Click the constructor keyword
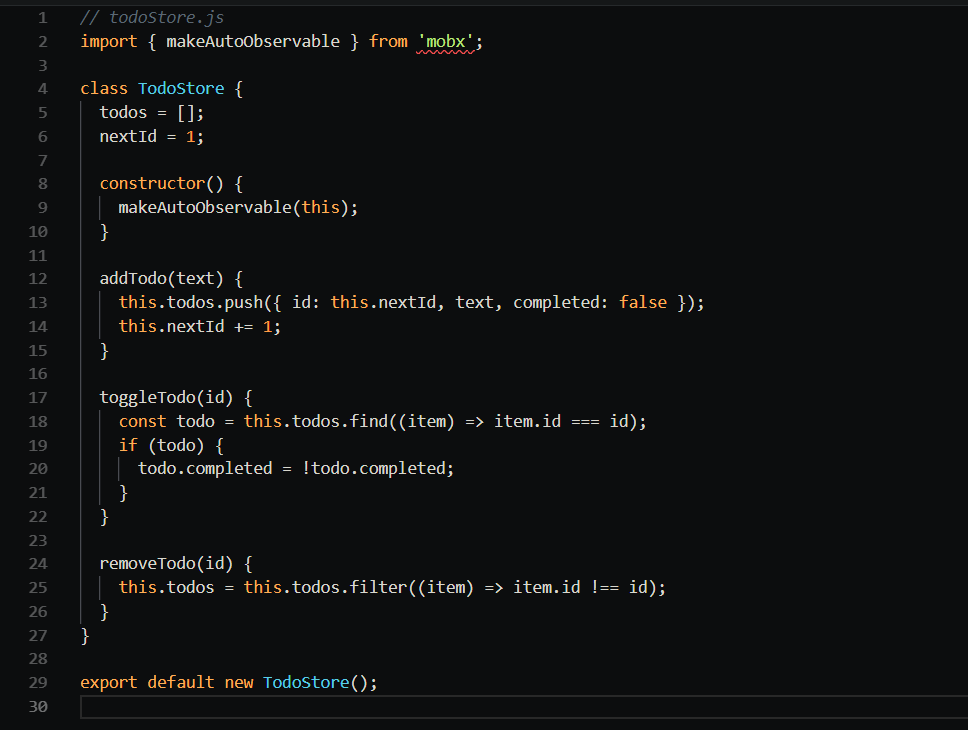Image resolution: width=968 pixels, height=730 pixels. tap(152, 183)
